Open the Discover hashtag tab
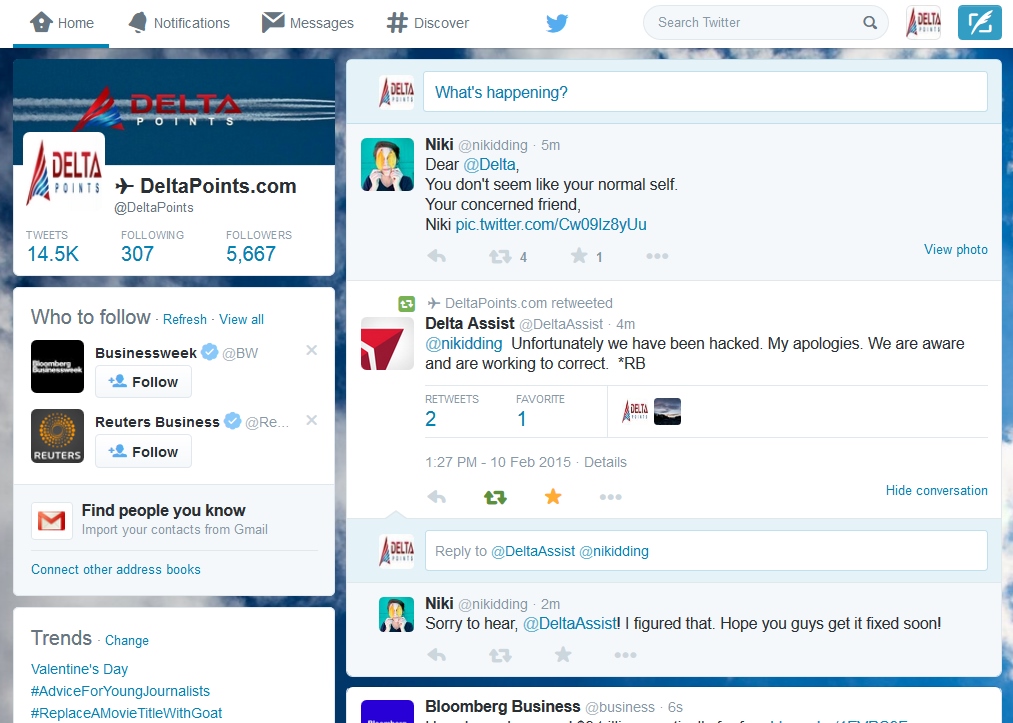Image resolution: width=1013 pixels, height=723 pixels. point(428,23)
